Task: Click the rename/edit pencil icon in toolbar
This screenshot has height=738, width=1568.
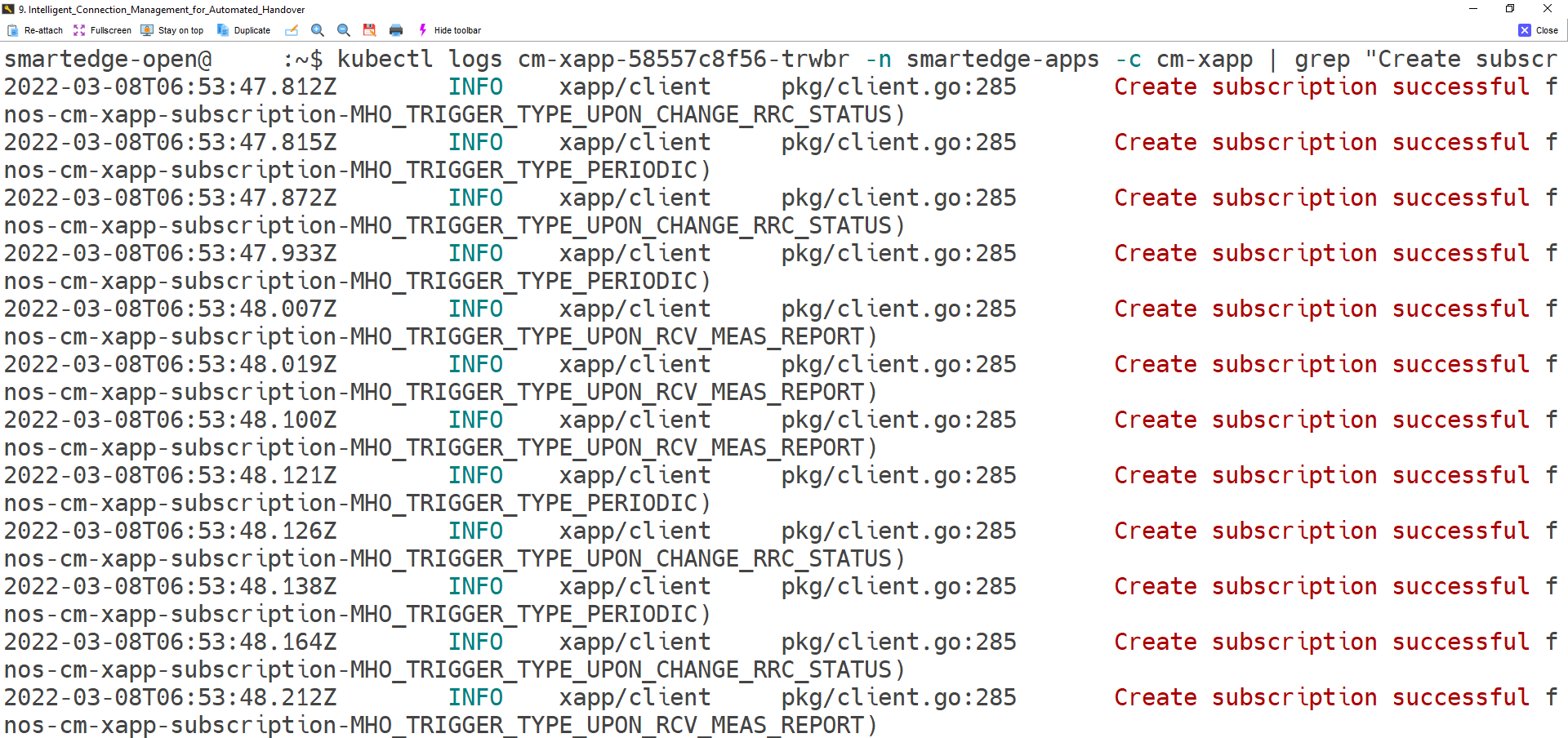Action: (292, 30)
